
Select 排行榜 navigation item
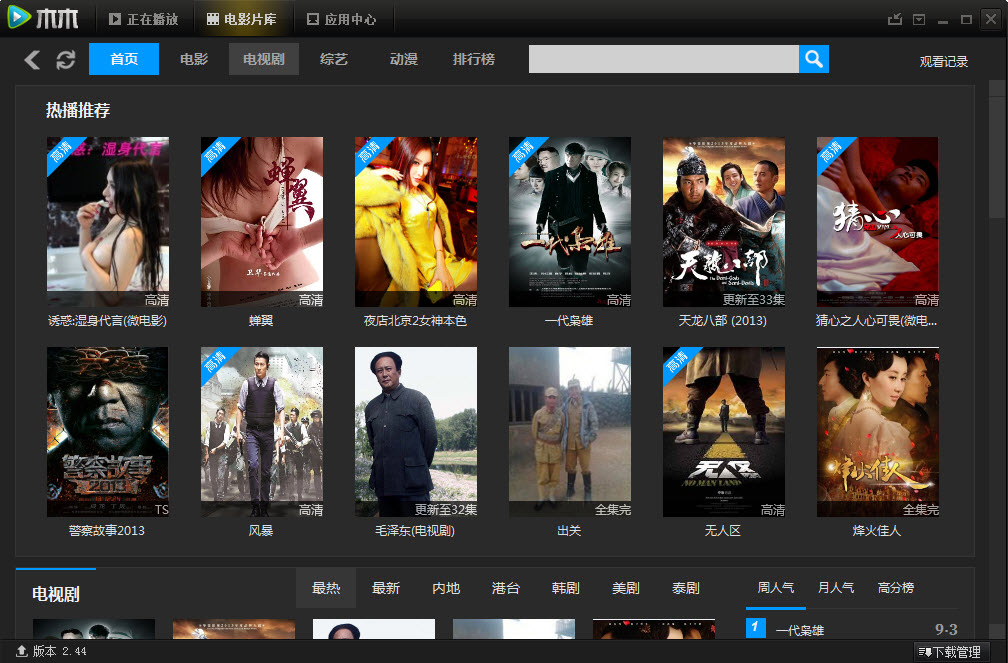[474, 59]
